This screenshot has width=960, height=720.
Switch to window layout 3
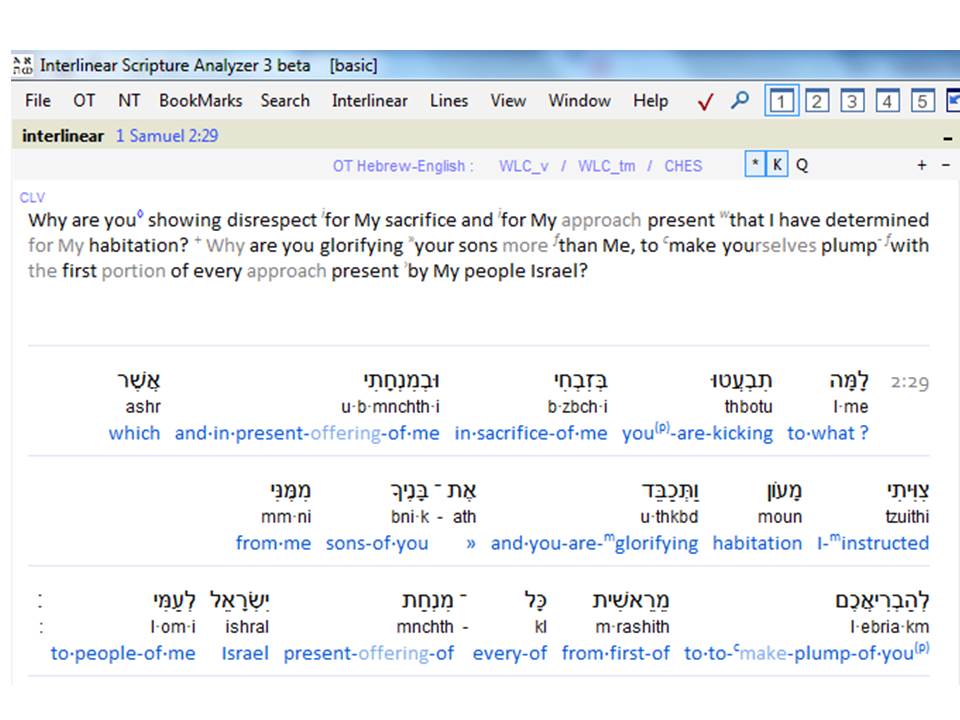click(852, 101)
